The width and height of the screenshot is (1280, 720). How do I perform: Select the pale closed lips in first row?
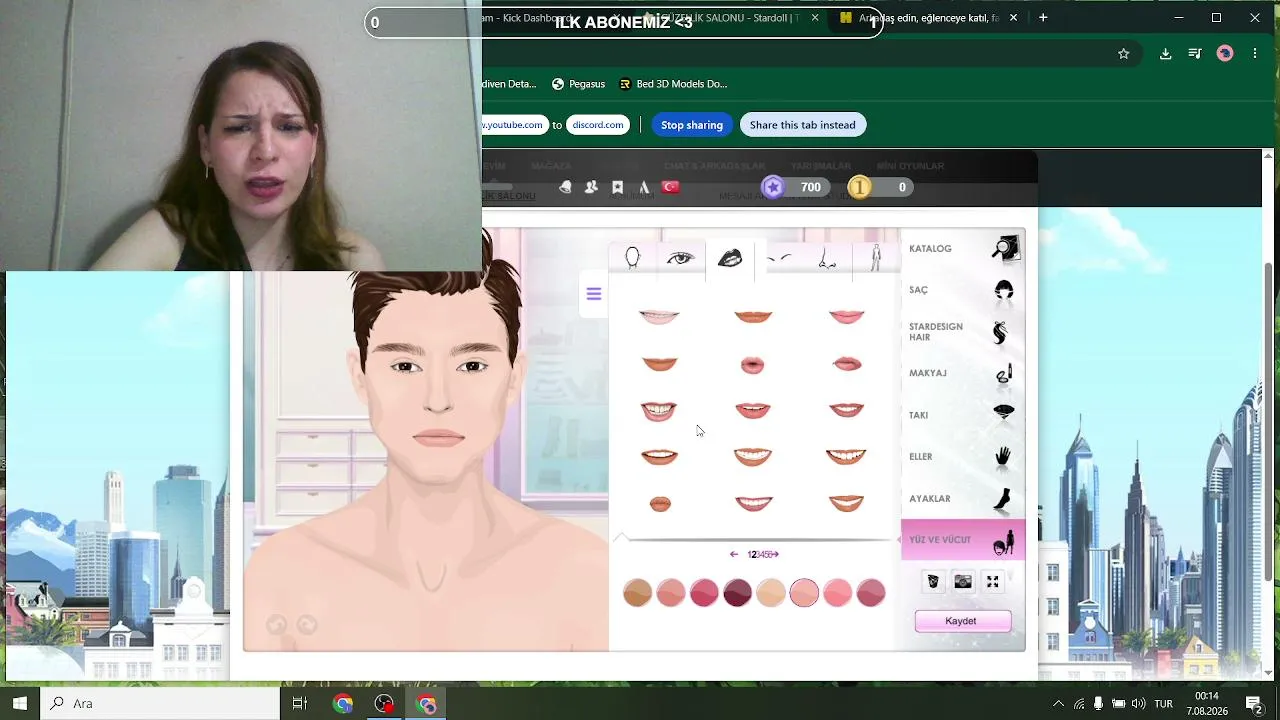tap(659, 317)
